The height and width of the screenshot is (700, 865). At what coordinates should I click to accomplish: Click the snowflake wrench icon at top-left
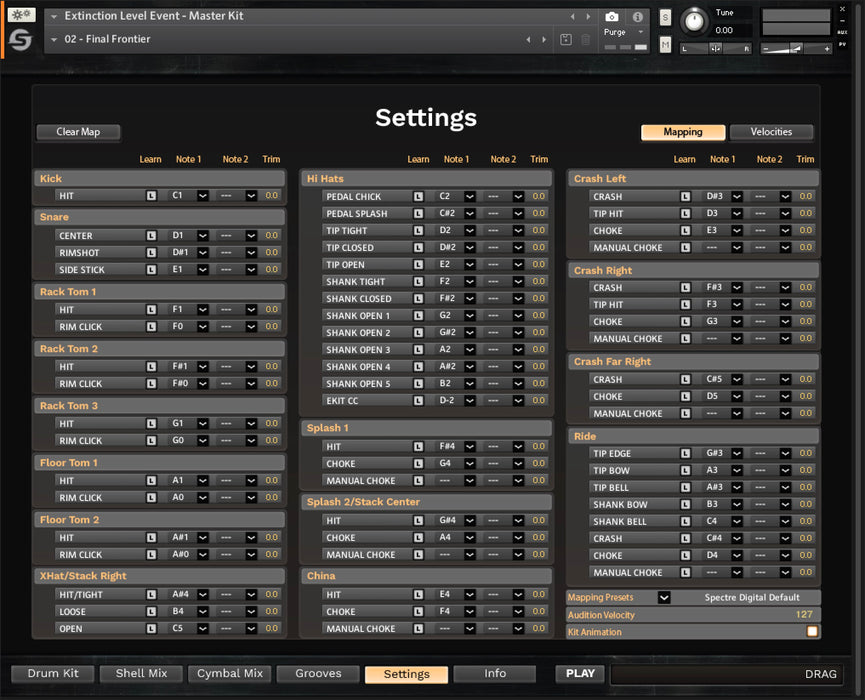21,16
